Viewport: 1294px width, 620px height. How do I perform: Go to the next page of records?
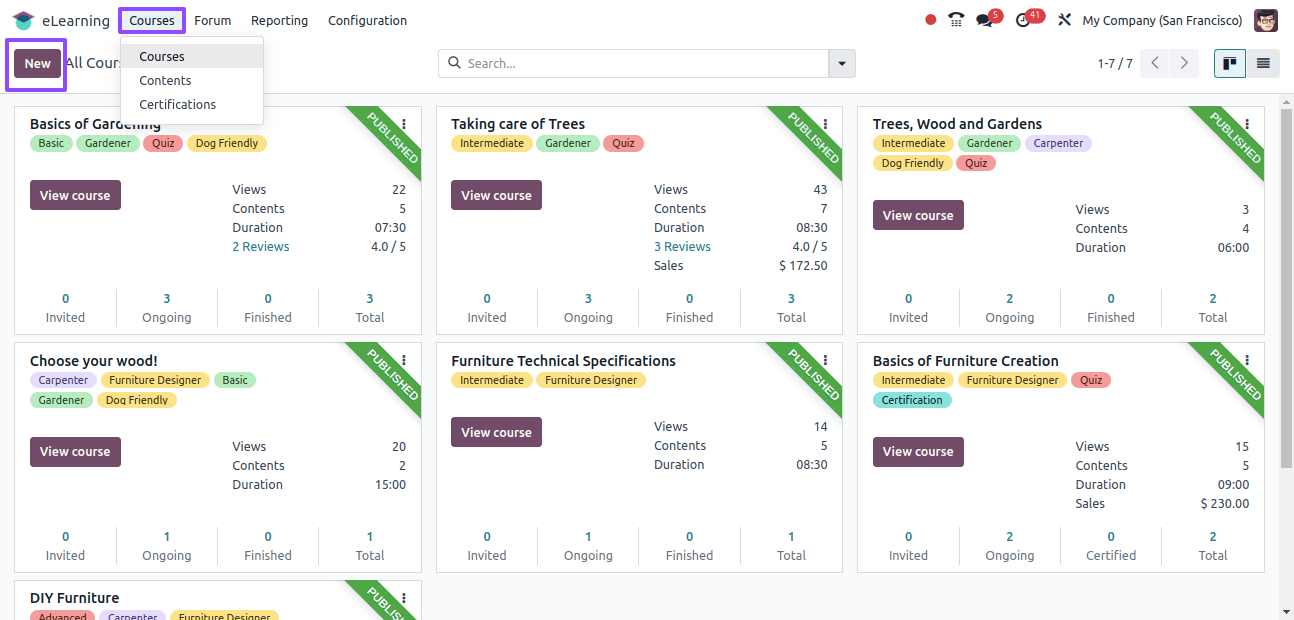1184,63
